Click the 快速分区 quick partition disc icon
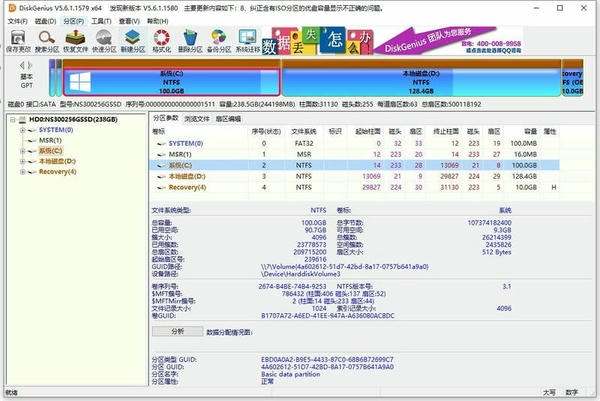600x401 pixels. click(x=104, y=37)
